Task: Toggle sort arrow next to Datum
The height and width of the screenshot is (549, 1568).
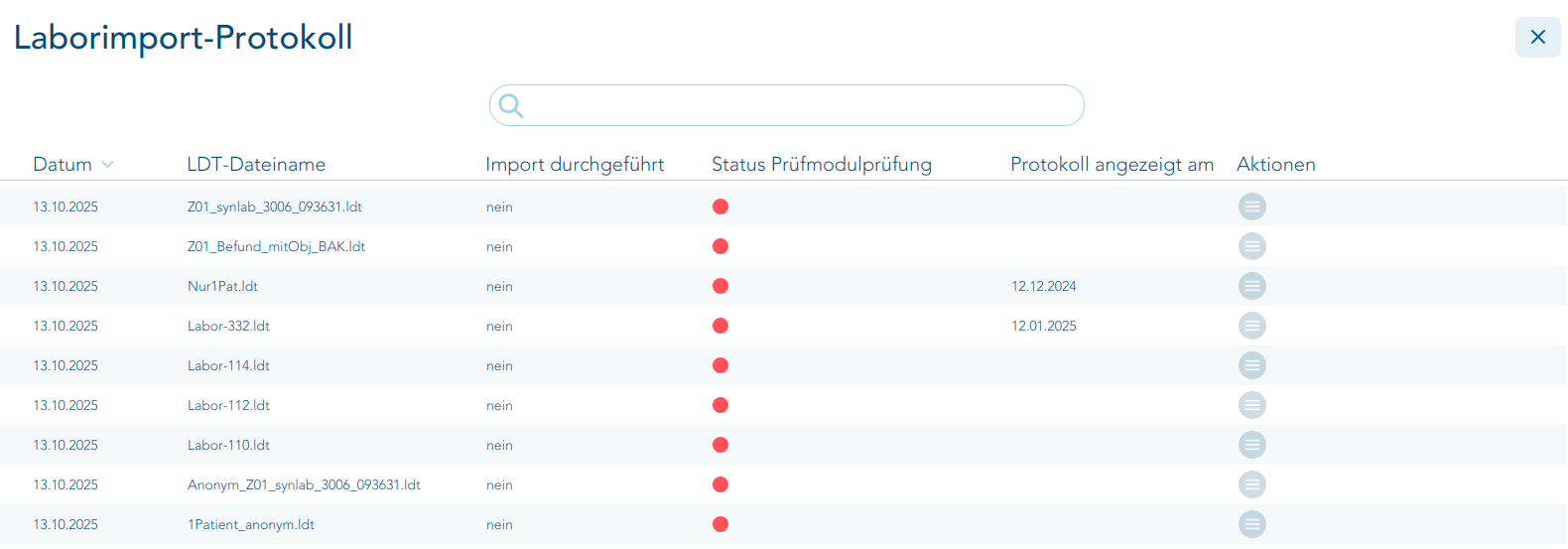Action: pyautogui.click(x=107, y=165)
